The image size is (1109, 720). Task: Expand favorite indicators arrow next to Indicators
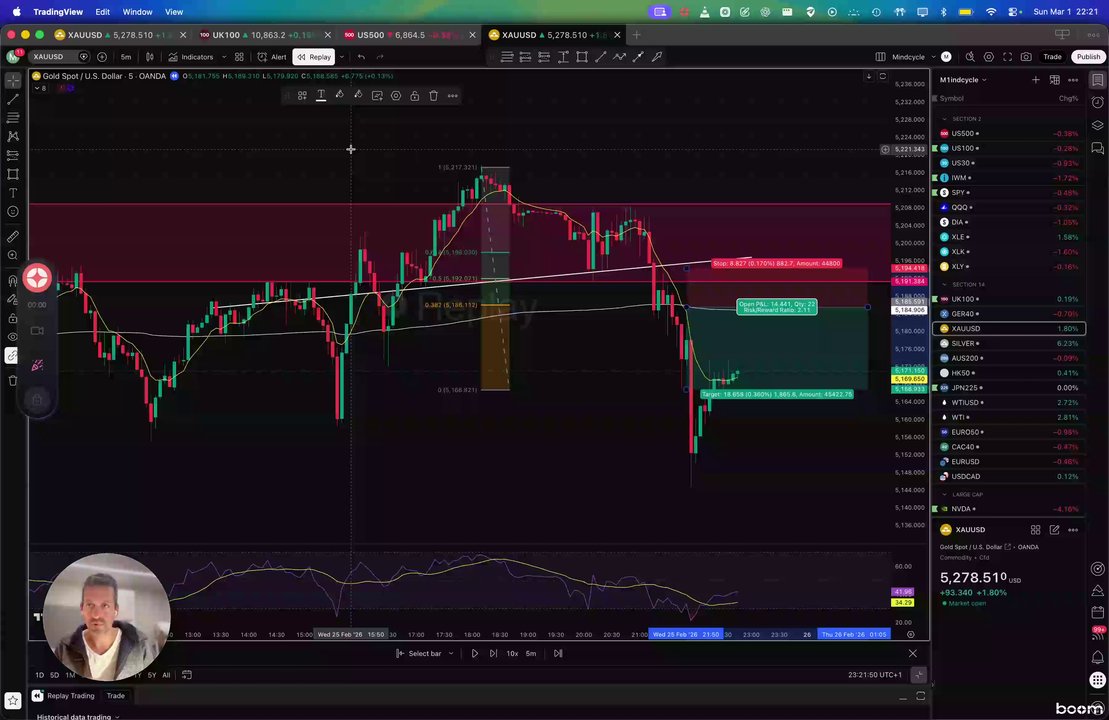click(x=224, y=57)
